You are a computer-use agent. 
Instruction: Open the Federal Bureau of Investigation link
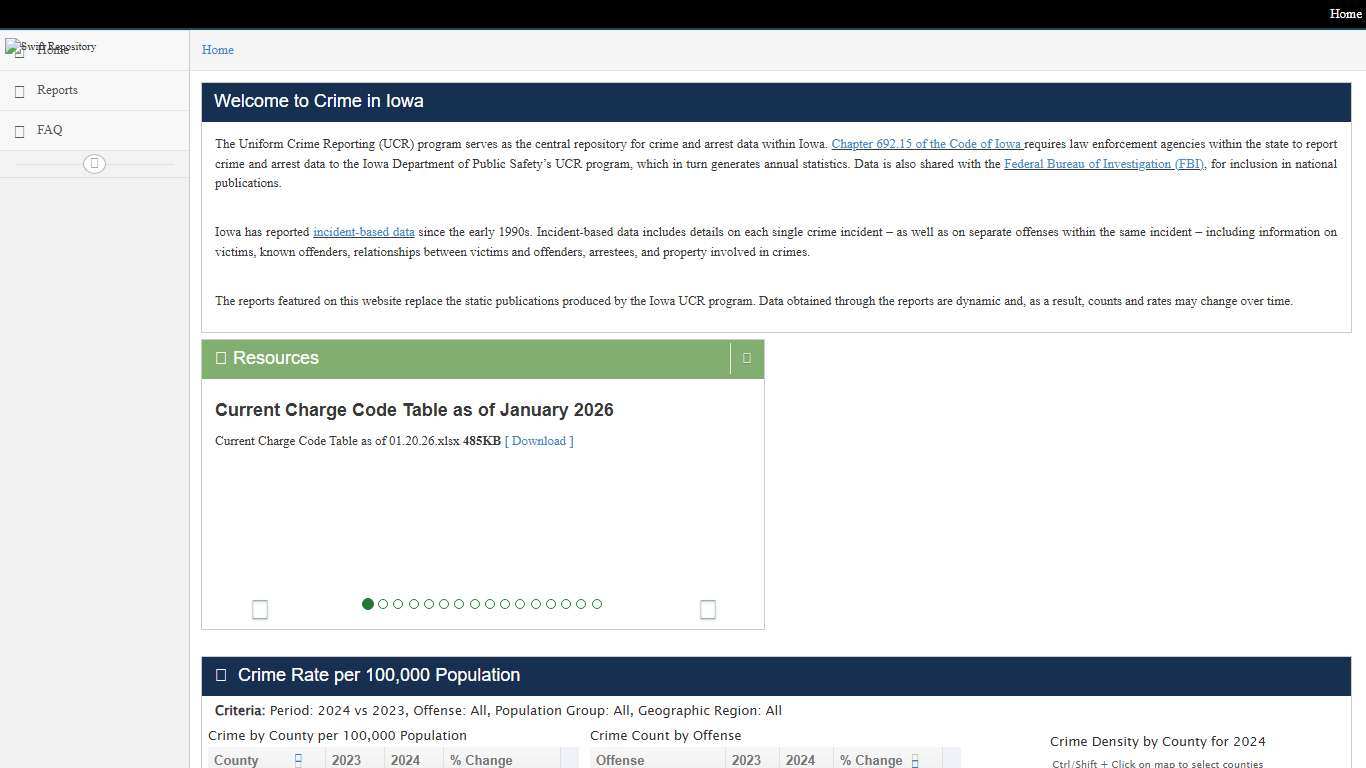[x=1104, y=164]
